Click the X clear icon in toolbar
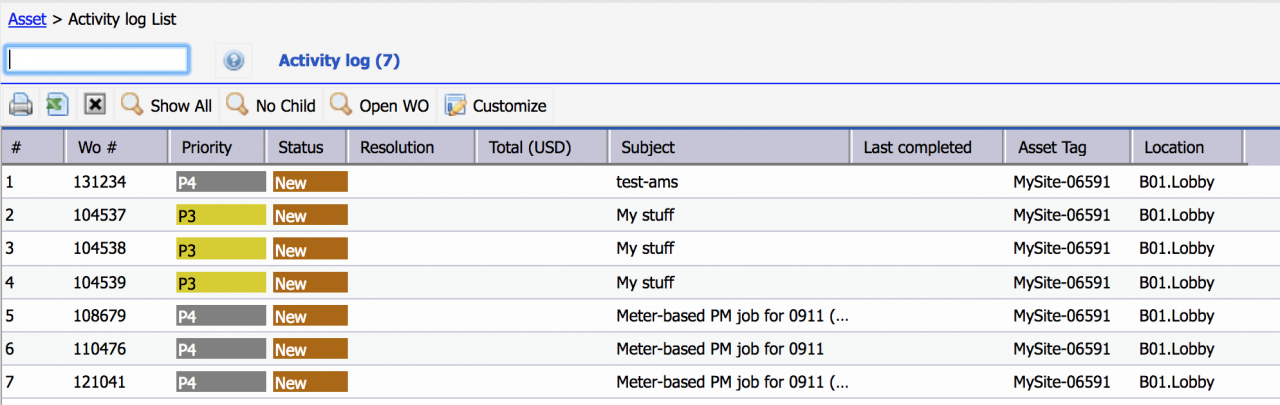The height and width of the screenshot is (405, 1280). click(x=95, y=104)
